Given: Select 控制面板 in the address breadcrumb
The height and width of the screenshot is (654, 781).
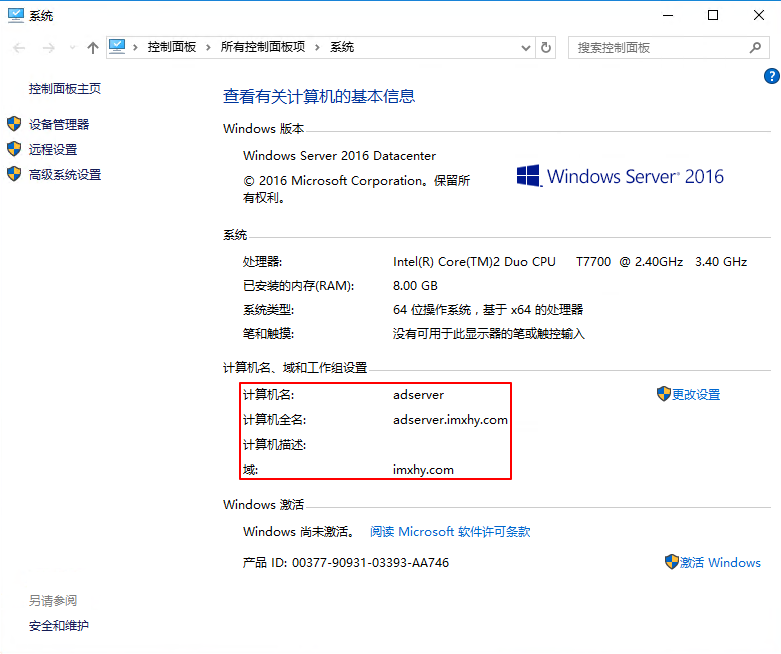Looking at the screenshot, I should (172, 47).
